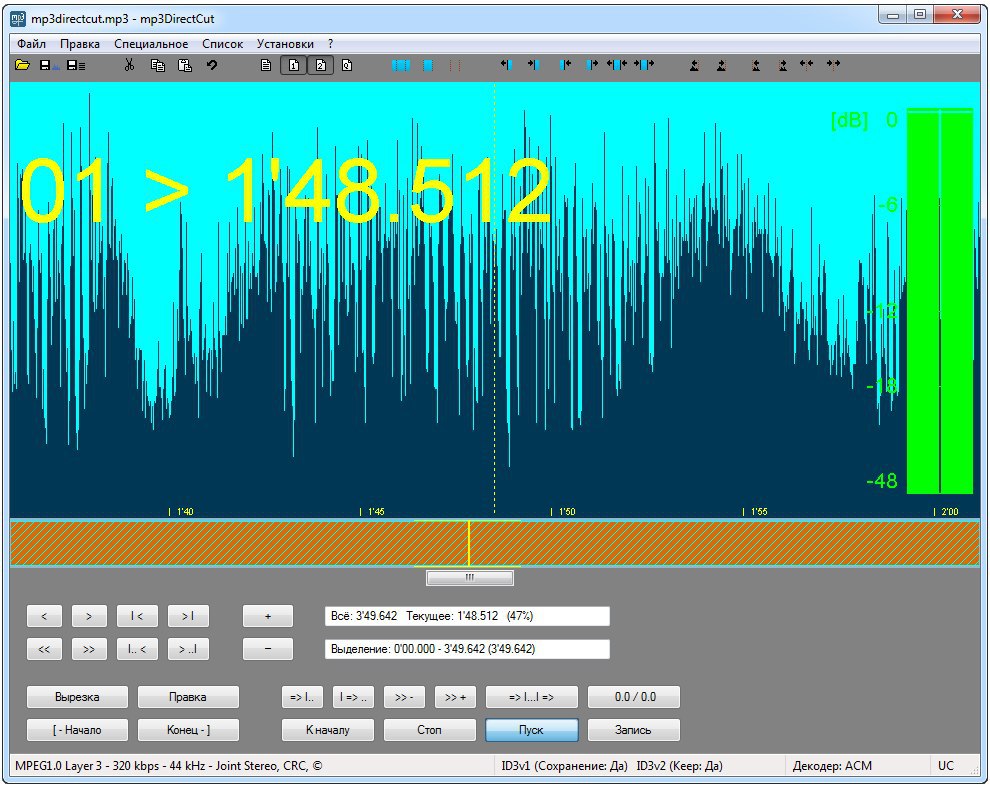
Task: Click the copy icon in toolbar
Action: 157,65
